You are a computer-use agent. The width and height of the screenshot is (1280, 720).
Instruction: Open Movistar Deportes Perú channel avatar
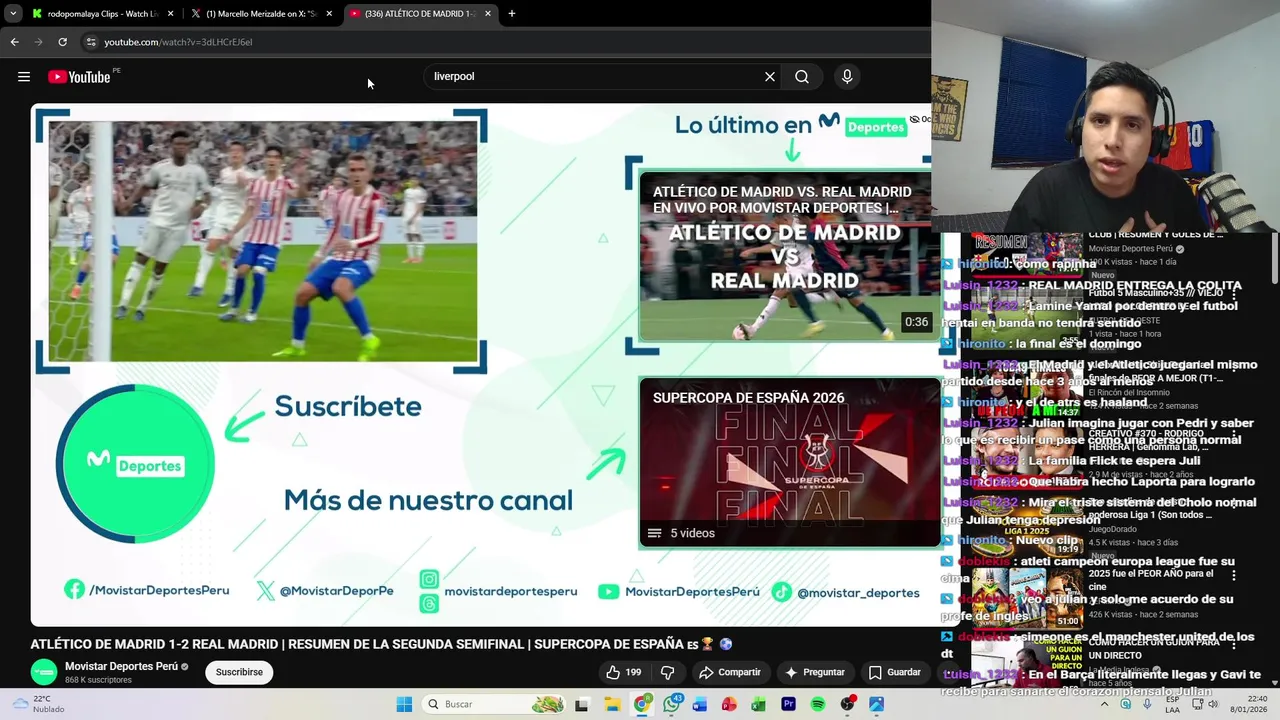click(44, 672)
